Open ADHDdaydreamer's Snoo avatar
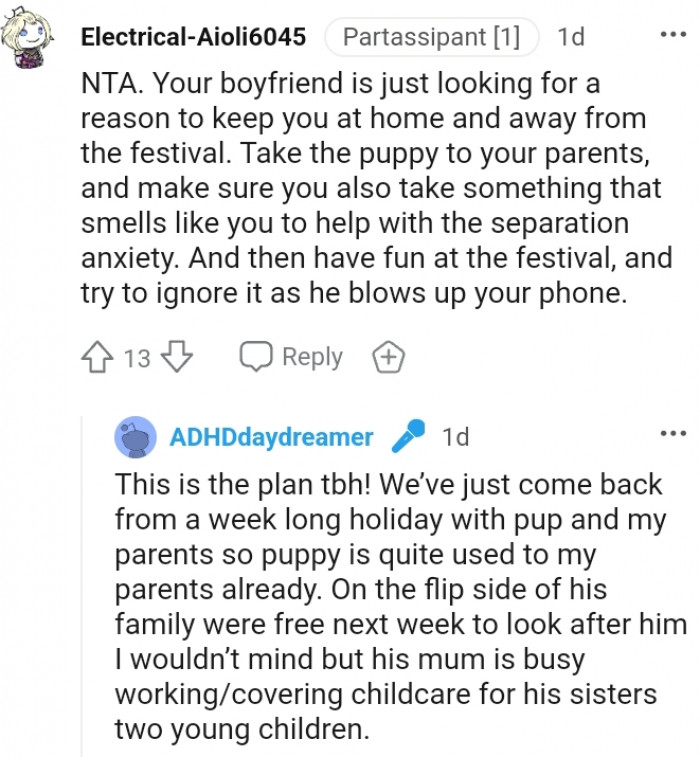This screenshot has height=757, width=700. pos(135,437)
